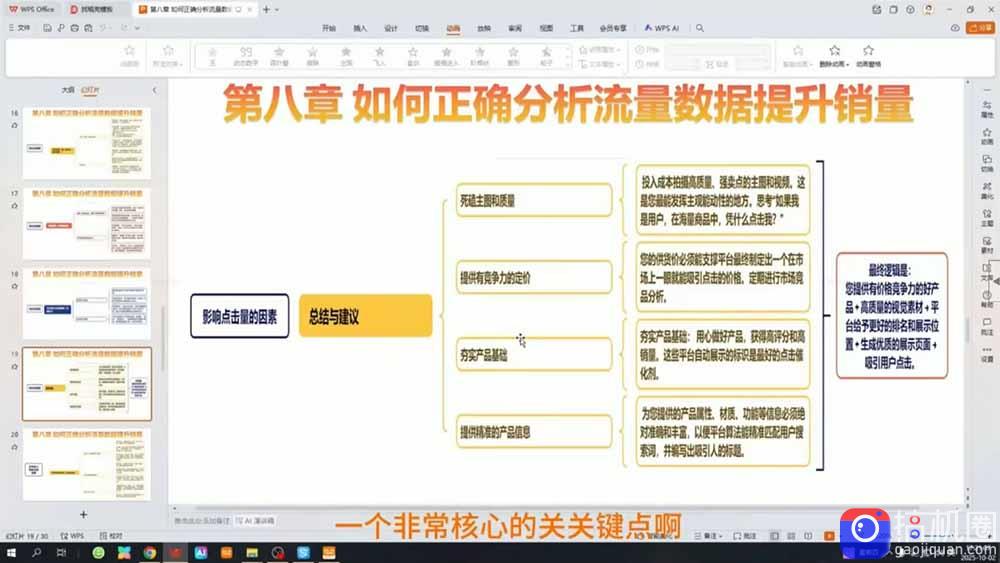This screenshot has width=1000, height=563.
Task: Click animation star marker under slide 16
Action: pyautogui.click(x=14, y=126)
